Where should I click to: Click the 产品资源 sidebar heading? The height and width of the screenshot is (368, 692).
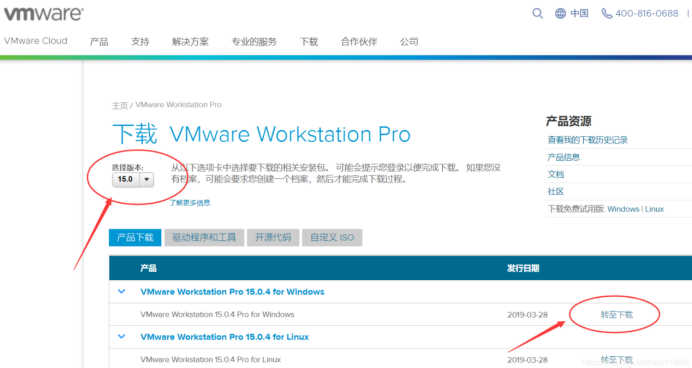(568, 121)
